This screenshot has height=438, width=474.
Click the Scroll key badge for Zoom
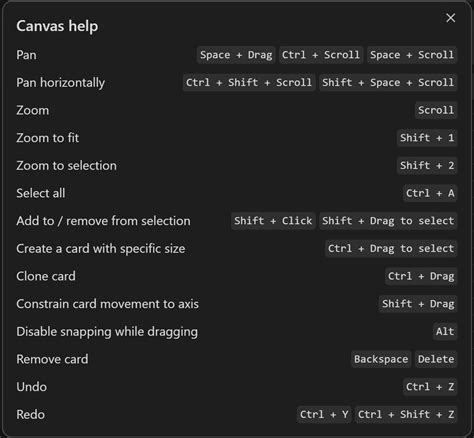coord(436,110)
